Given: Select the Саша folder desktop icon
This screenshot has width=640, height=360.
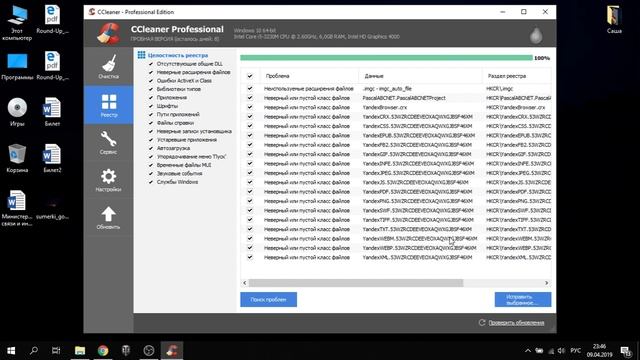Looking at the screenshot, I should (614, 20).
